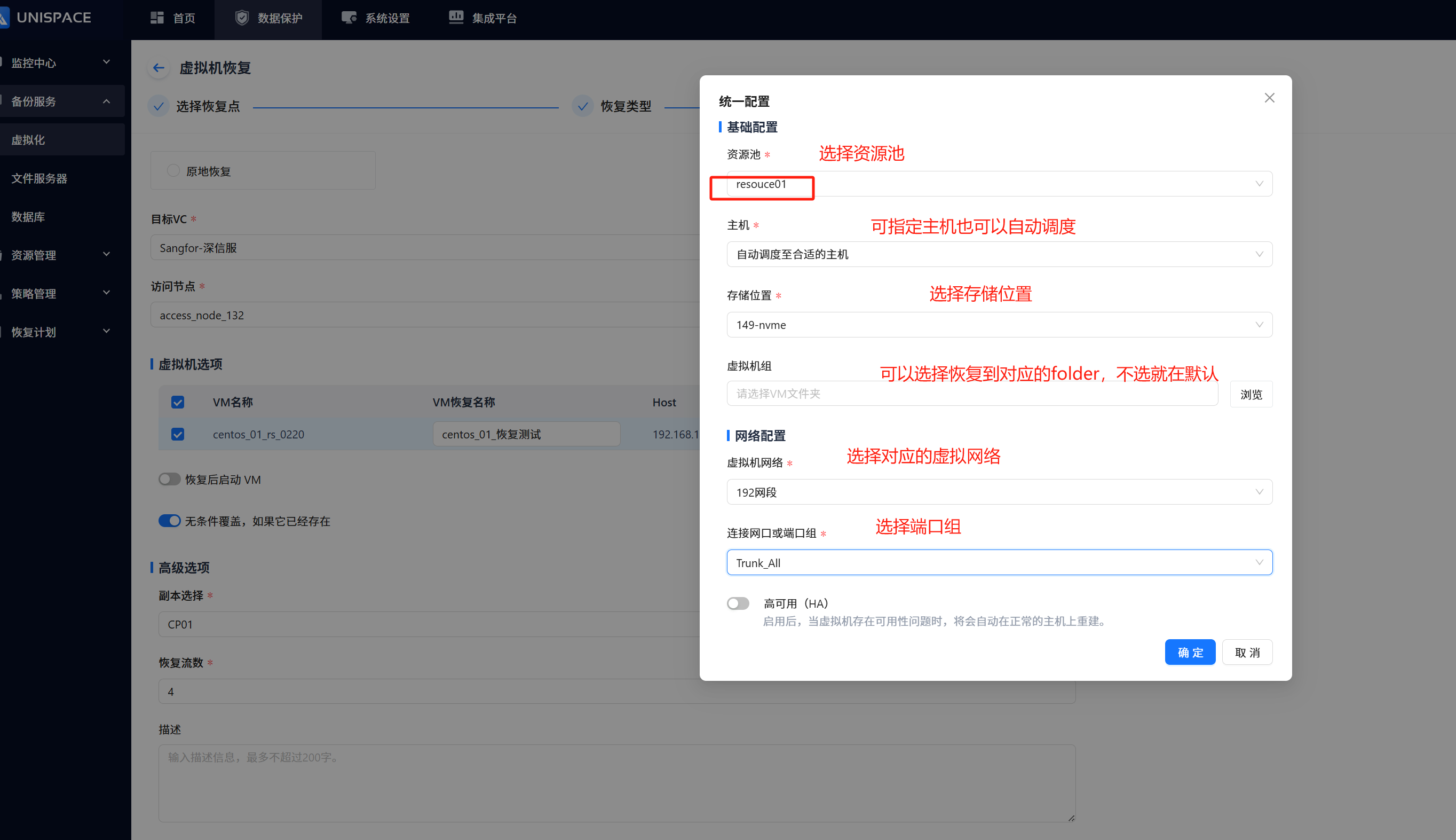Viewport: 1456px width, 840px height.
Task: Click the 选择恢复点 step checkmark icon
Action: (159, 106)
